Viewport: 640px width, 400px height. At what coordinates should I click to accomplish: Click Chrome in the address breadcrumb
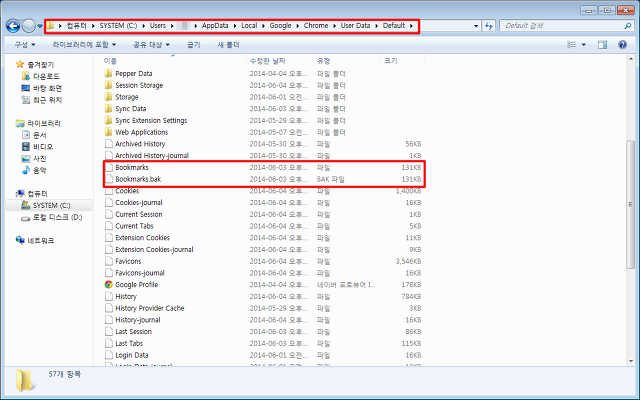pyautogui.click(x=316, y=26)
